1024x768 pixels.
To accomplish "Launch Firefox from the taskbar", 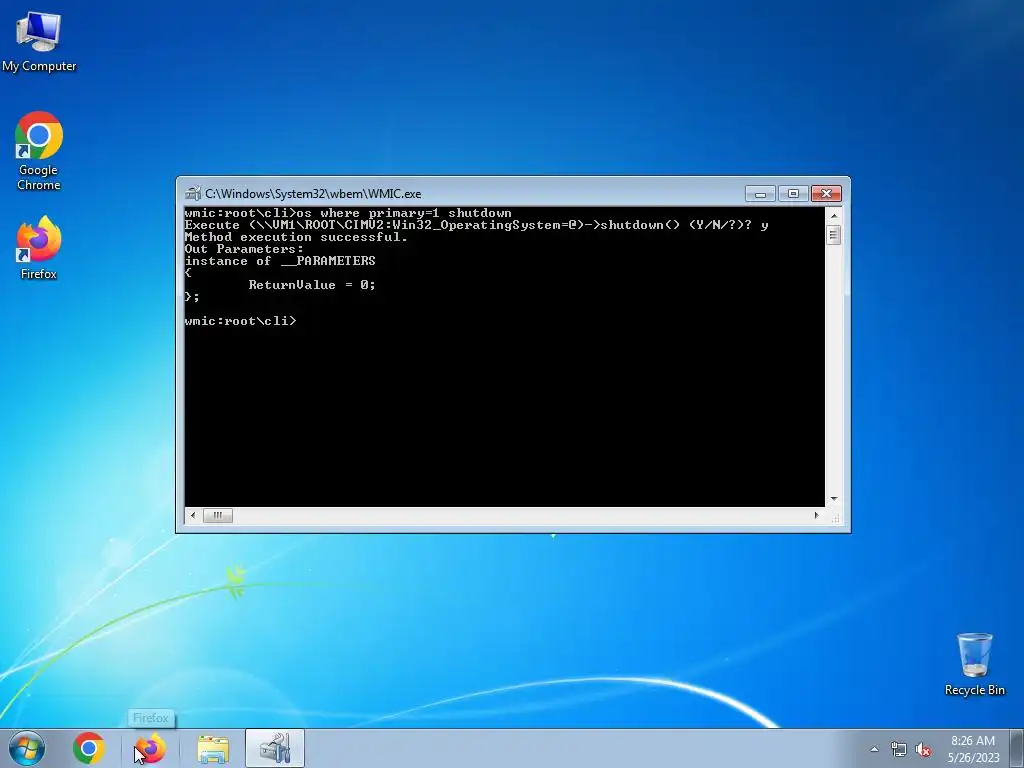I will pos(150,748).
